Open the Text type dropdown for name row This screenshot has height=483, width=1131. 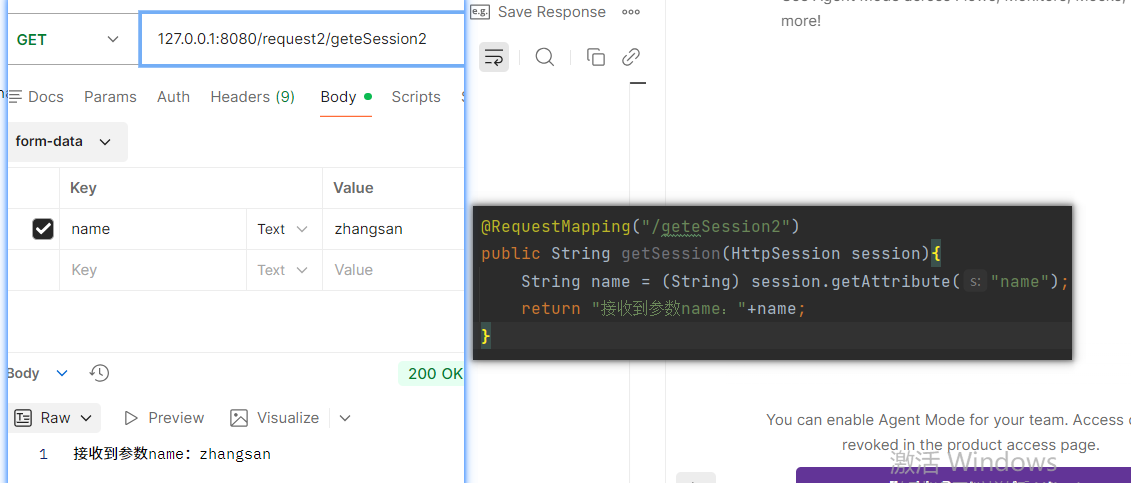click(x=283, y=229)
